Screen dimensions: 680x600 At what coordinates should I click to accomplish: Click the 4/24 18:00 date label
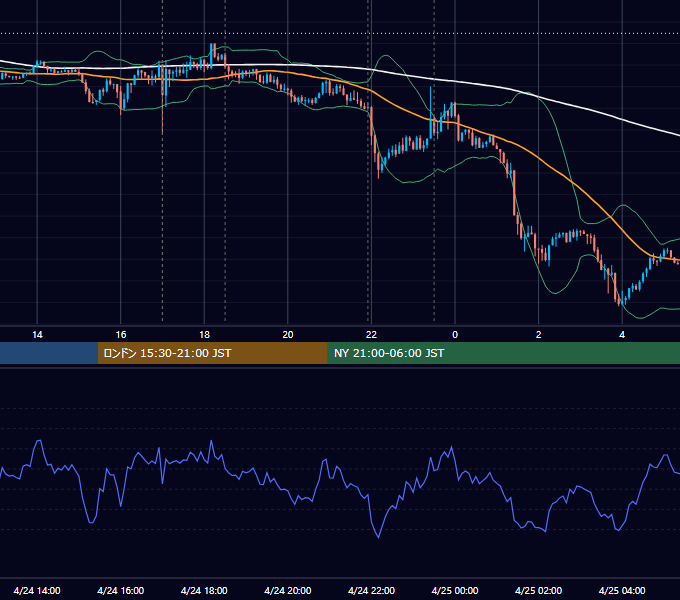(204, 590)
